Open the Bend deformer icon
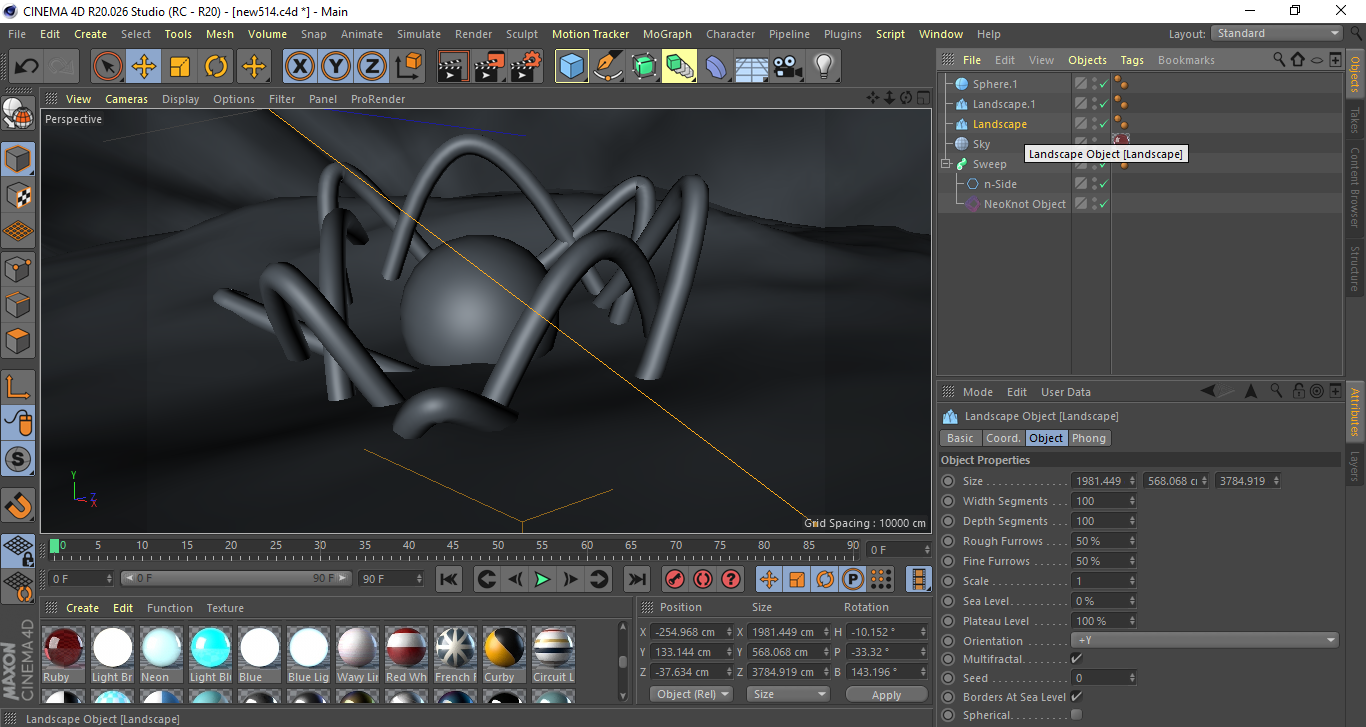The image size is (1366, 727). tap(716, 67)
